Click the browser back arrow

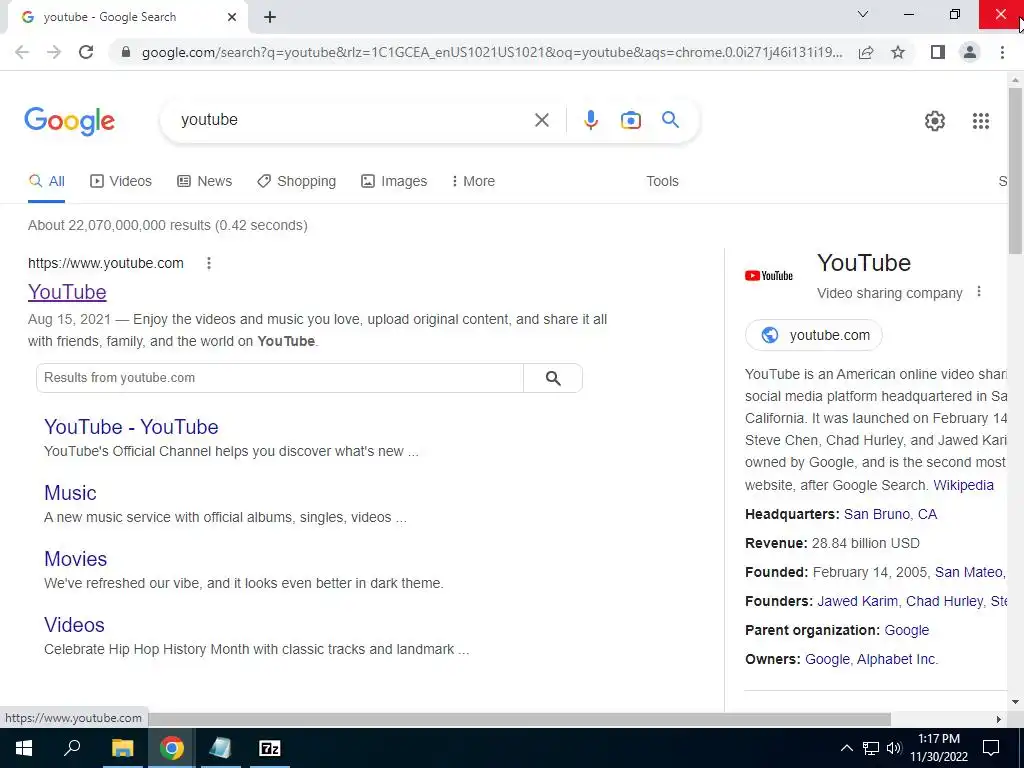[x=22, y=52]
